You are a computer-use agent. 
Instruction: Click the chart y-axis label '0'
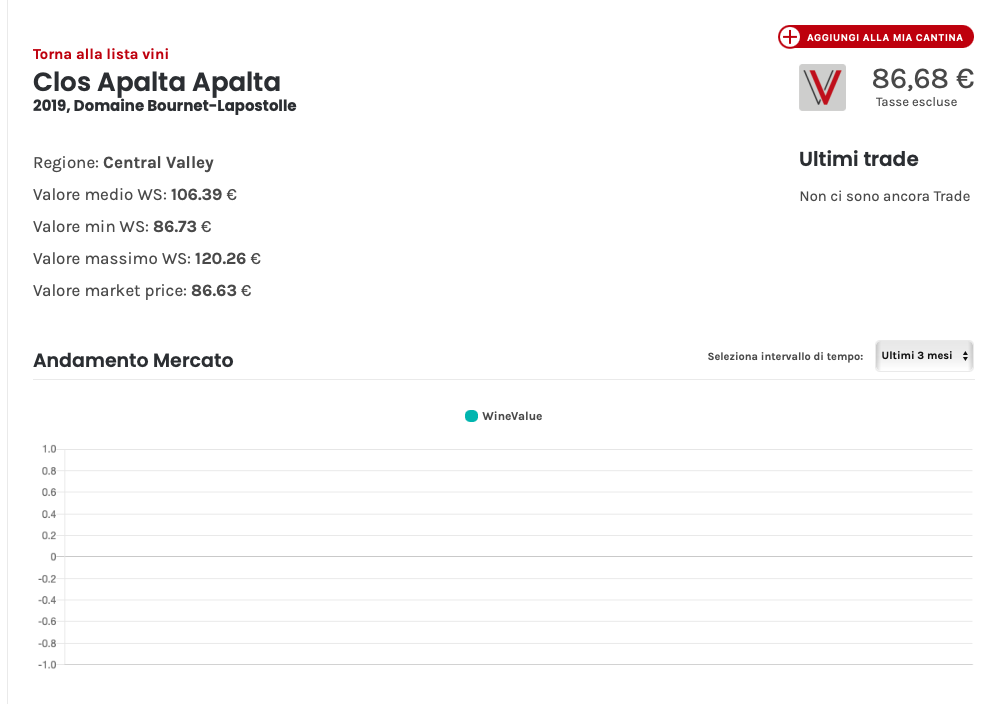click(53, 557)
